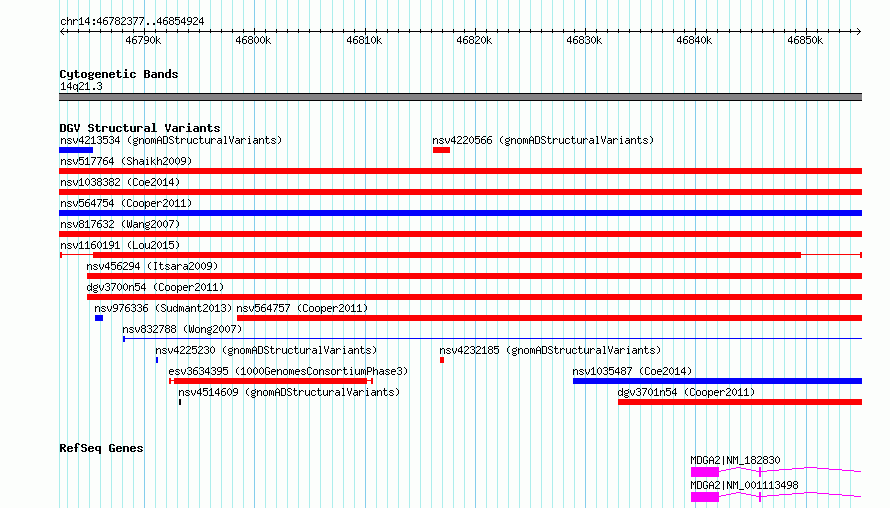The width and height of the screenshot is (890, 508).
Task: Select the dgv3700n54 (Cooper2011) red bar
Action: tap(475, 297)
